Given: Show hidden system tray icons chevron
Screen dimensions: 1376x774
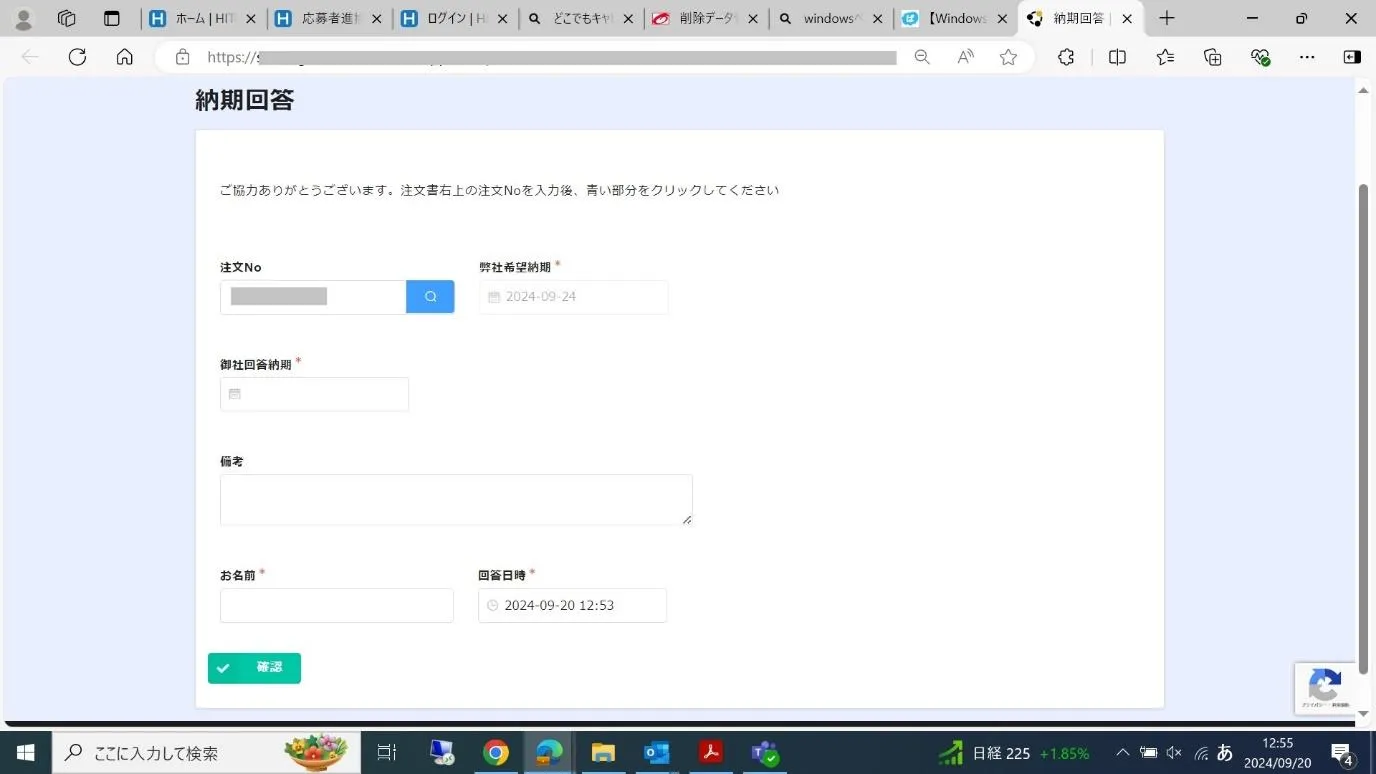Looking at the screenshot, I should [x=1122, y=753].
